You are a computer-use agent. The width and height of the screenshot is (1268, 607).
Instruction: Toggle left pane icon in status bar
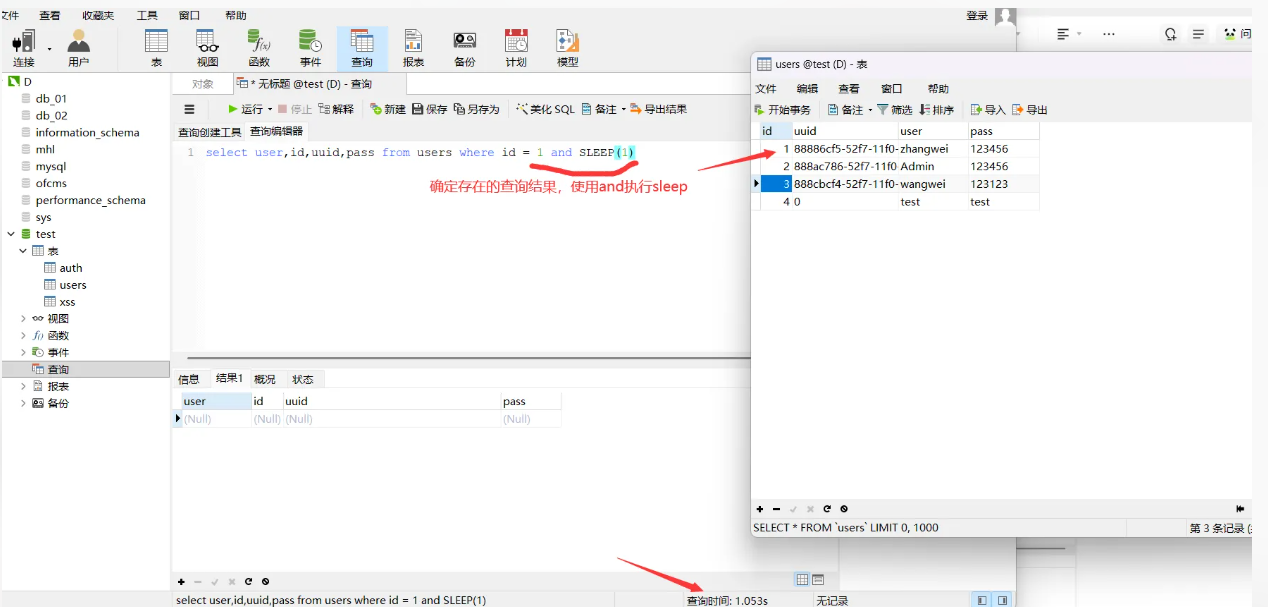coord(983,600)
